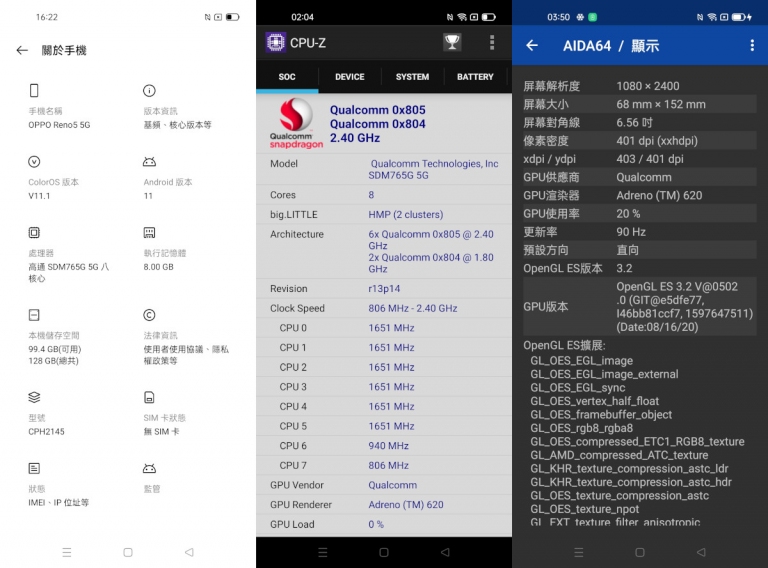The width and height of the screenshot is (768, 568).
Task: Tap the RAM memory icon
Action: (149, 233)
